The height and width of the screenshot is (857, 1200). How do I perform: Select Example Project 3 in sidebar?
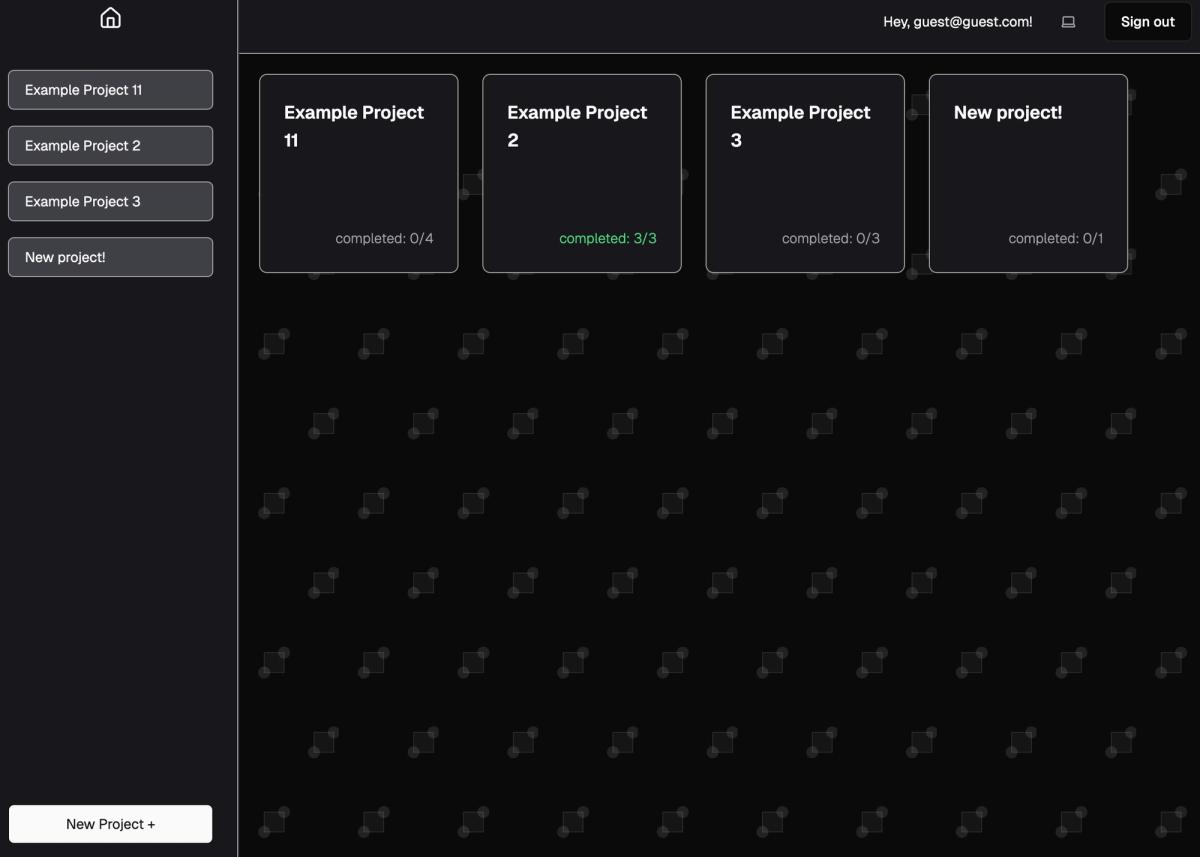110,201
